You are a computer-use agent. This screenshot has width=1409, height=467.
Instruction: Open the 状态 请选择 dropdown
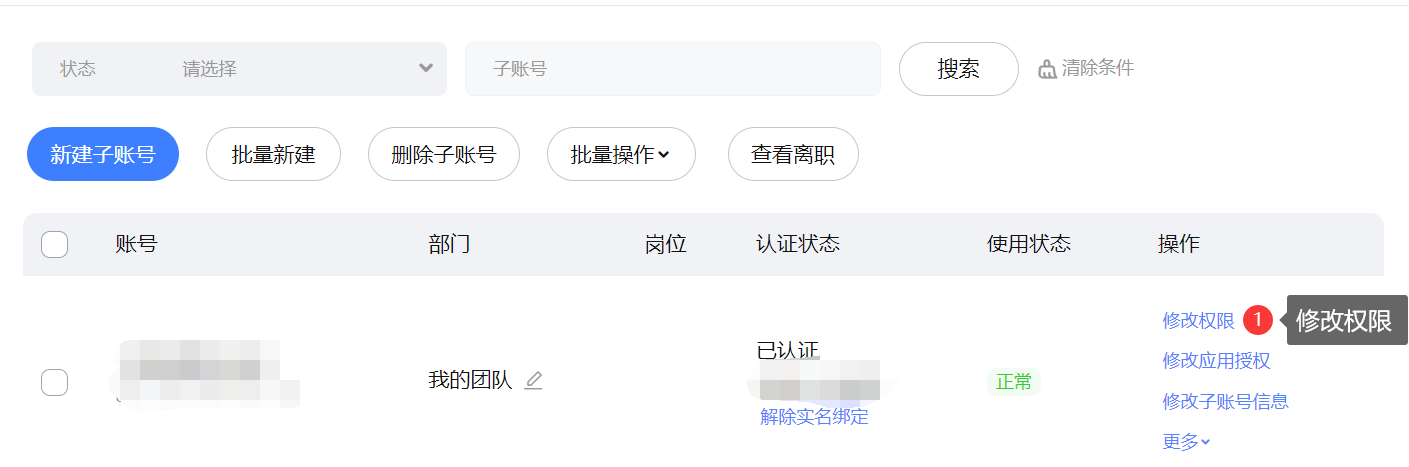239,69
